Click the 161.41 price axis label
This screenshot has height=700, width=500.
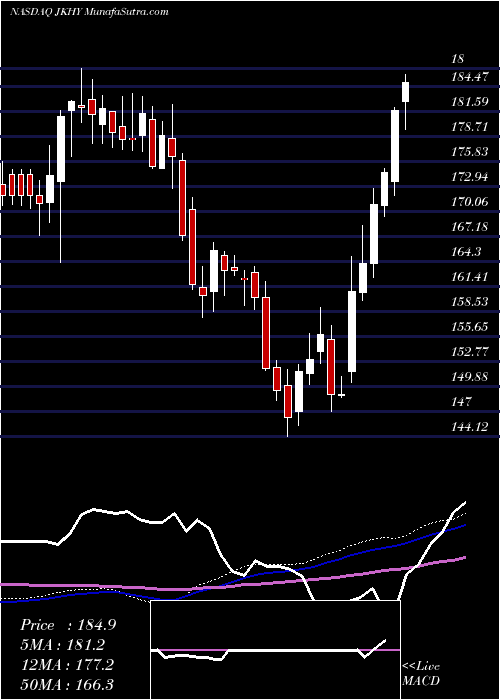coord(469,277)
